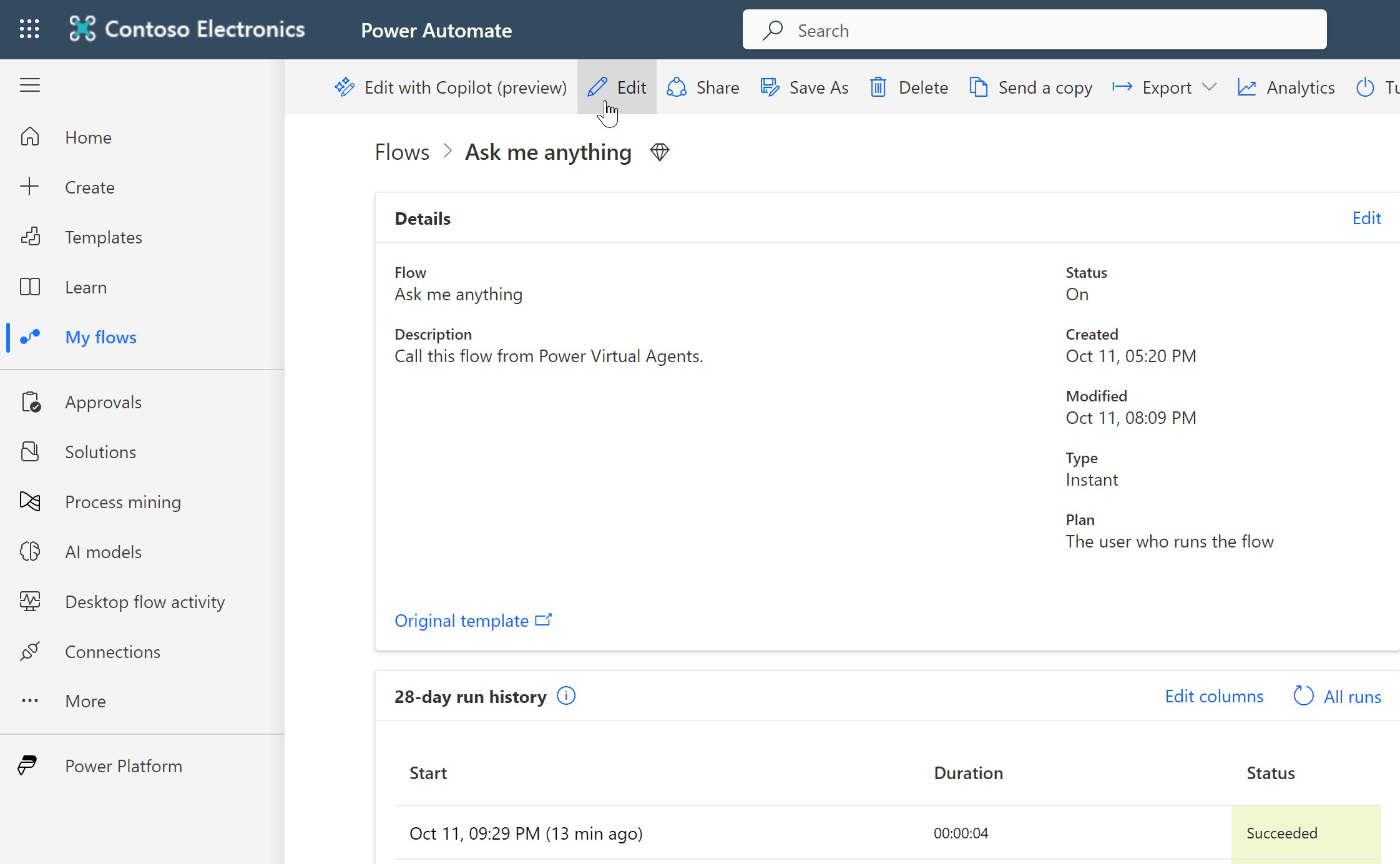
Task: Click Edit link in Details card
Action: coord(1366,218)
